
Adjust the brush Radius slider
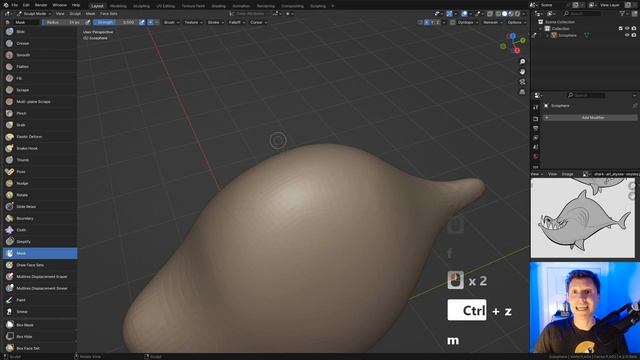(62, 22)
